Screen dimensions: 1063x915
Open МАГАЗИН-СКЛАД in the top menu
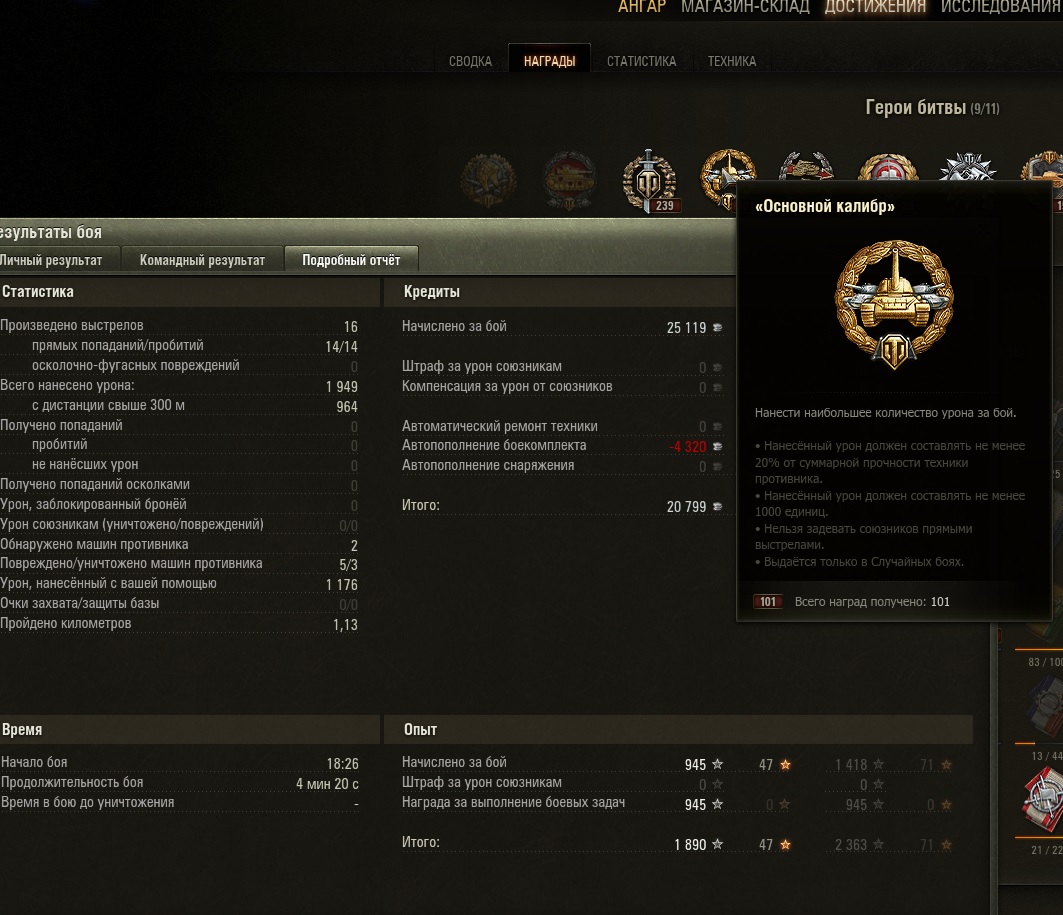click(x=745, y=7)
